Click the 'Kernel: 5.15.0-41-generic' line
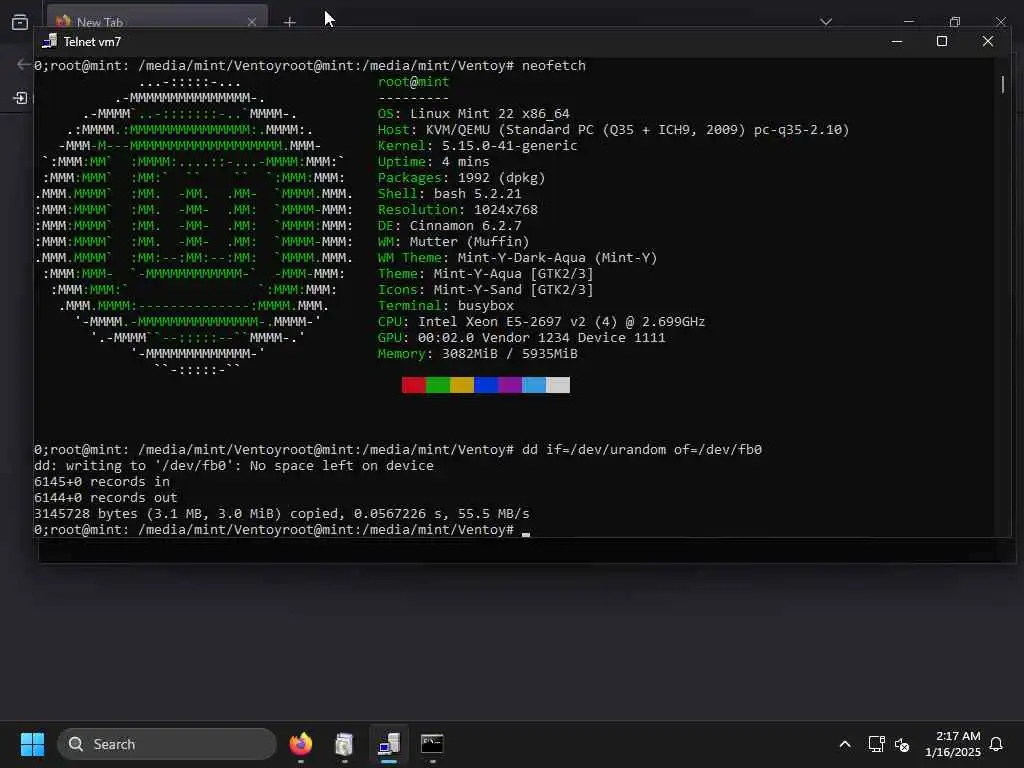 coord(477,146)
